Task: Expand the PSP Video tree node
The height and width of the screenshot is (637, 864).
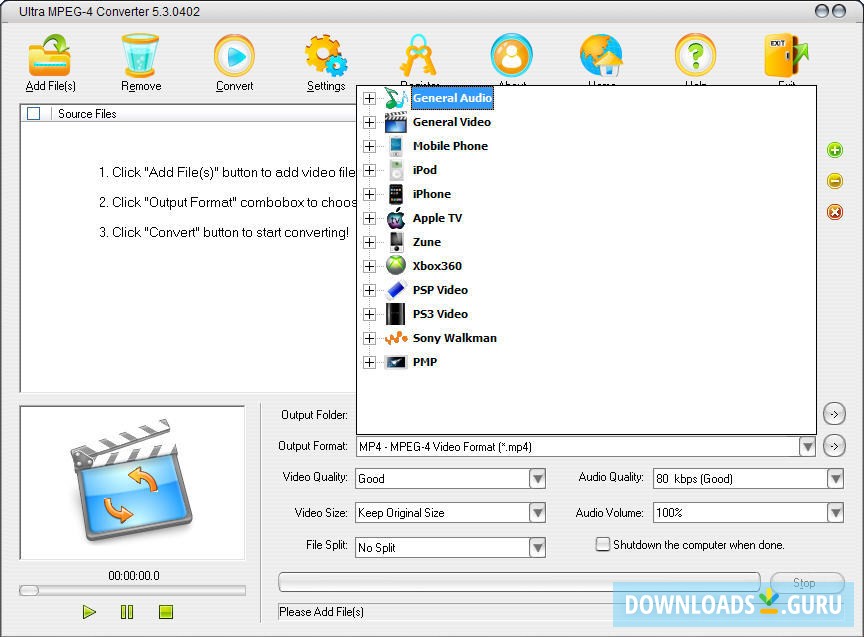Action: 369,290
